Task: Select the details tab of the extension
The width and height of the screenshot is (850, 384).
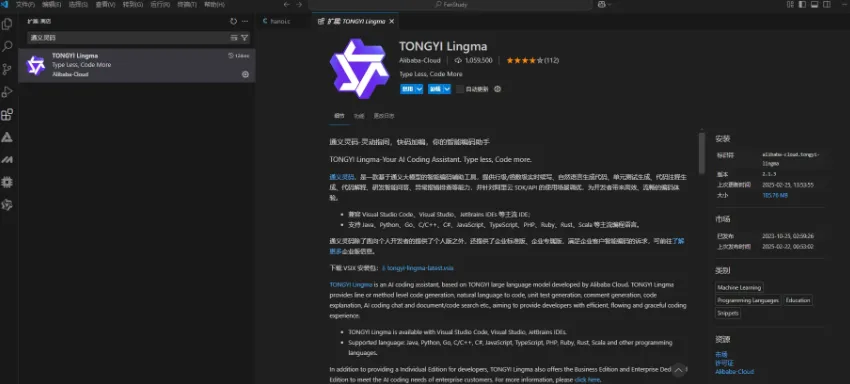Action: (x=339, y=116)
